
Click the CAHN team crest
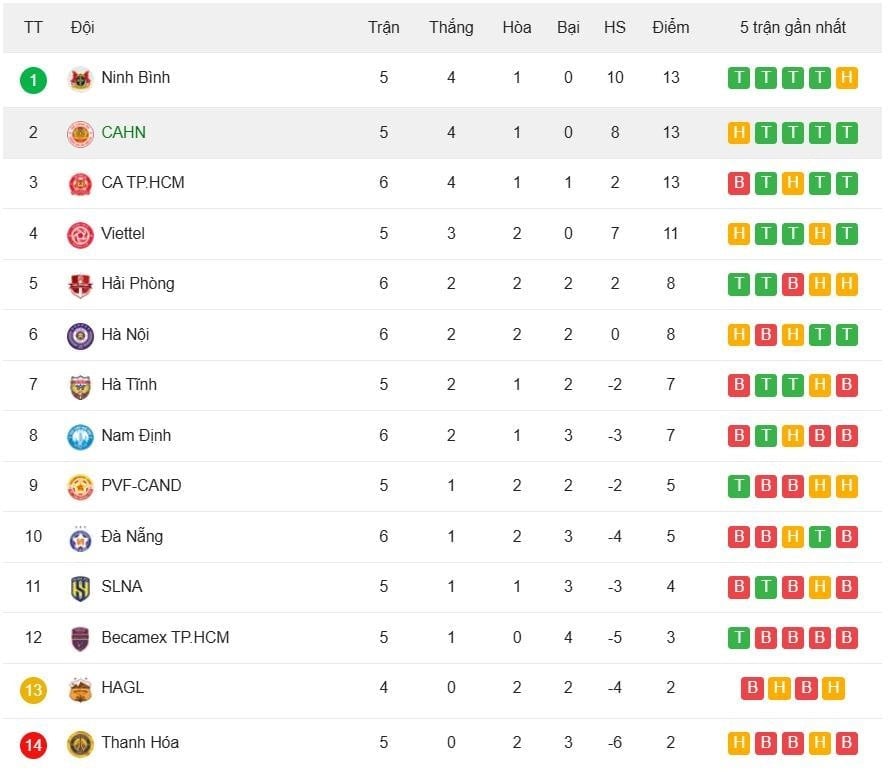point(80,133)
